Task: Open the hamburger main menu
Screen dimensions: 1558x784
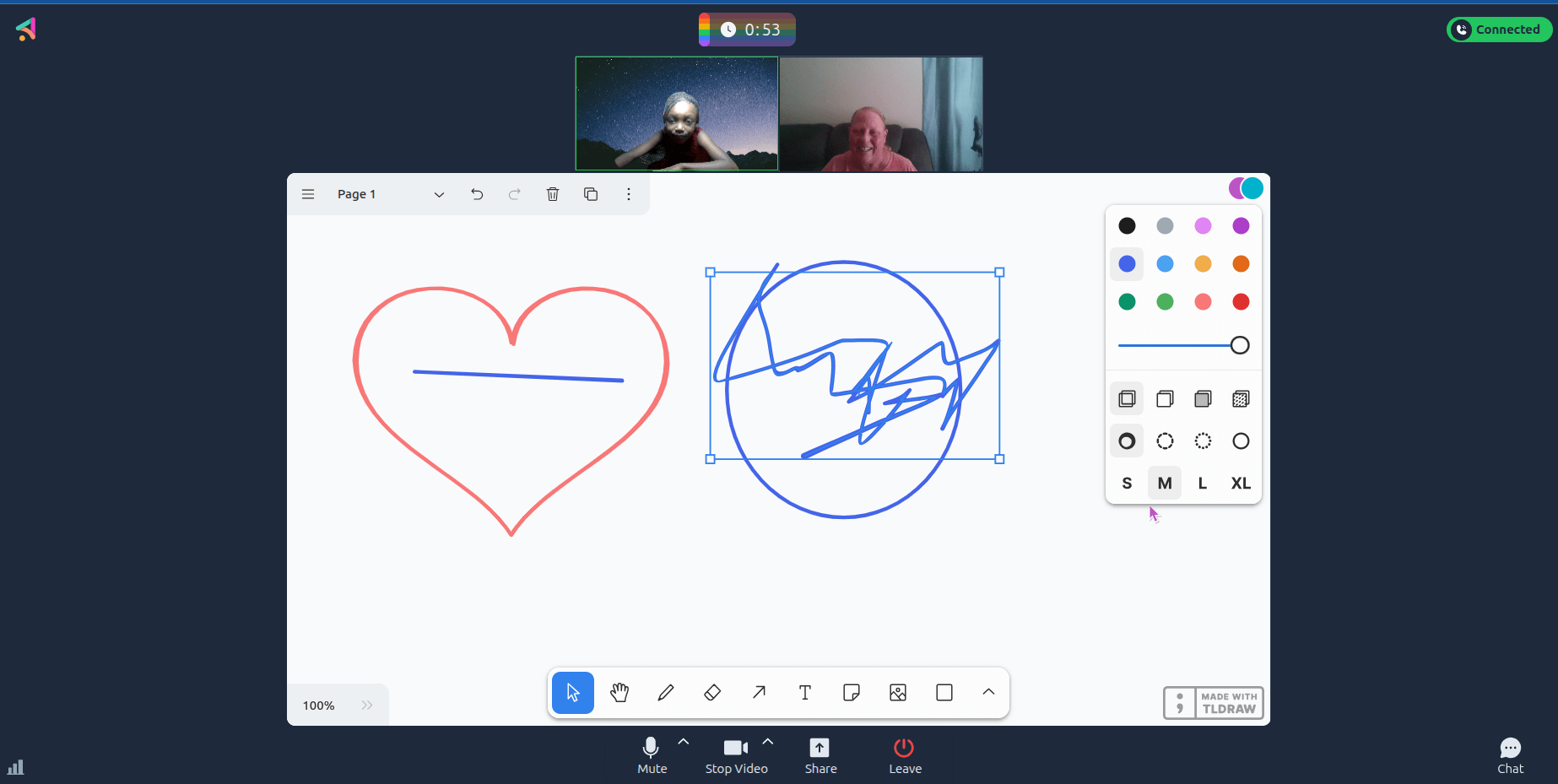Action: (x=308, y=194)
